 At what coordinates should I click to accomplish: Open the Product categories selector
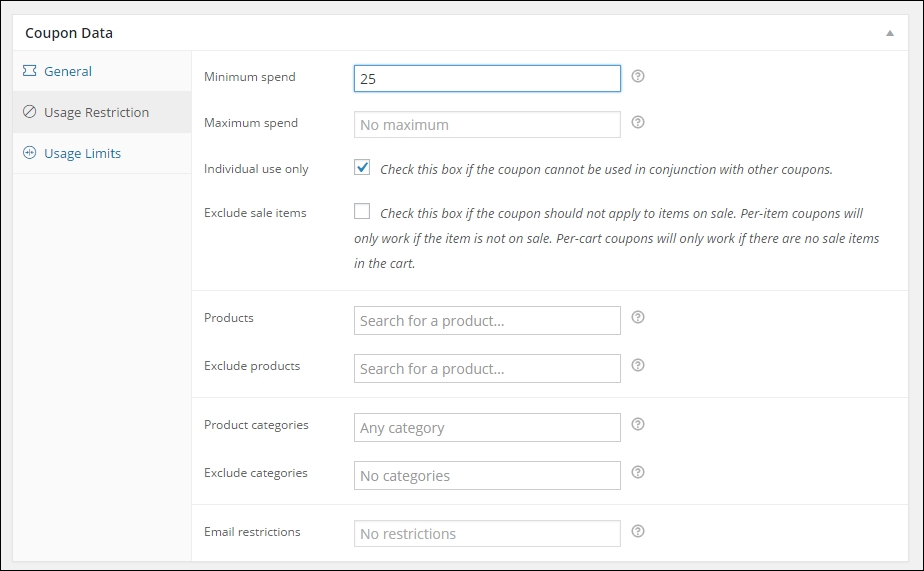[487, 428]
